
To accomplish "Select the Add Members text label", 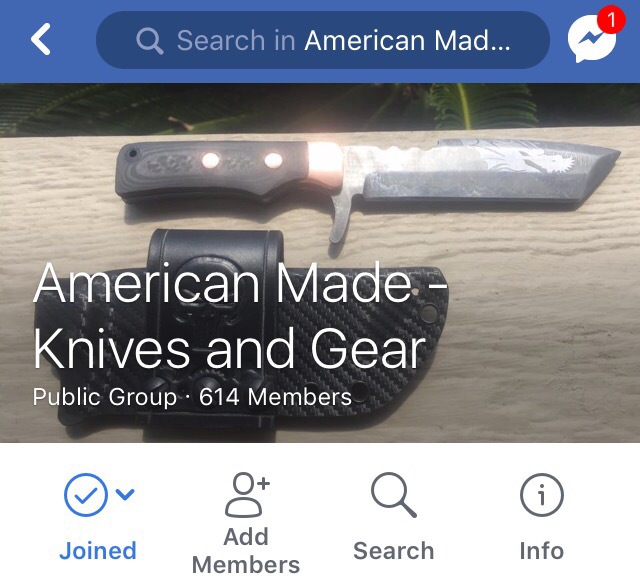I will [246, 551].
